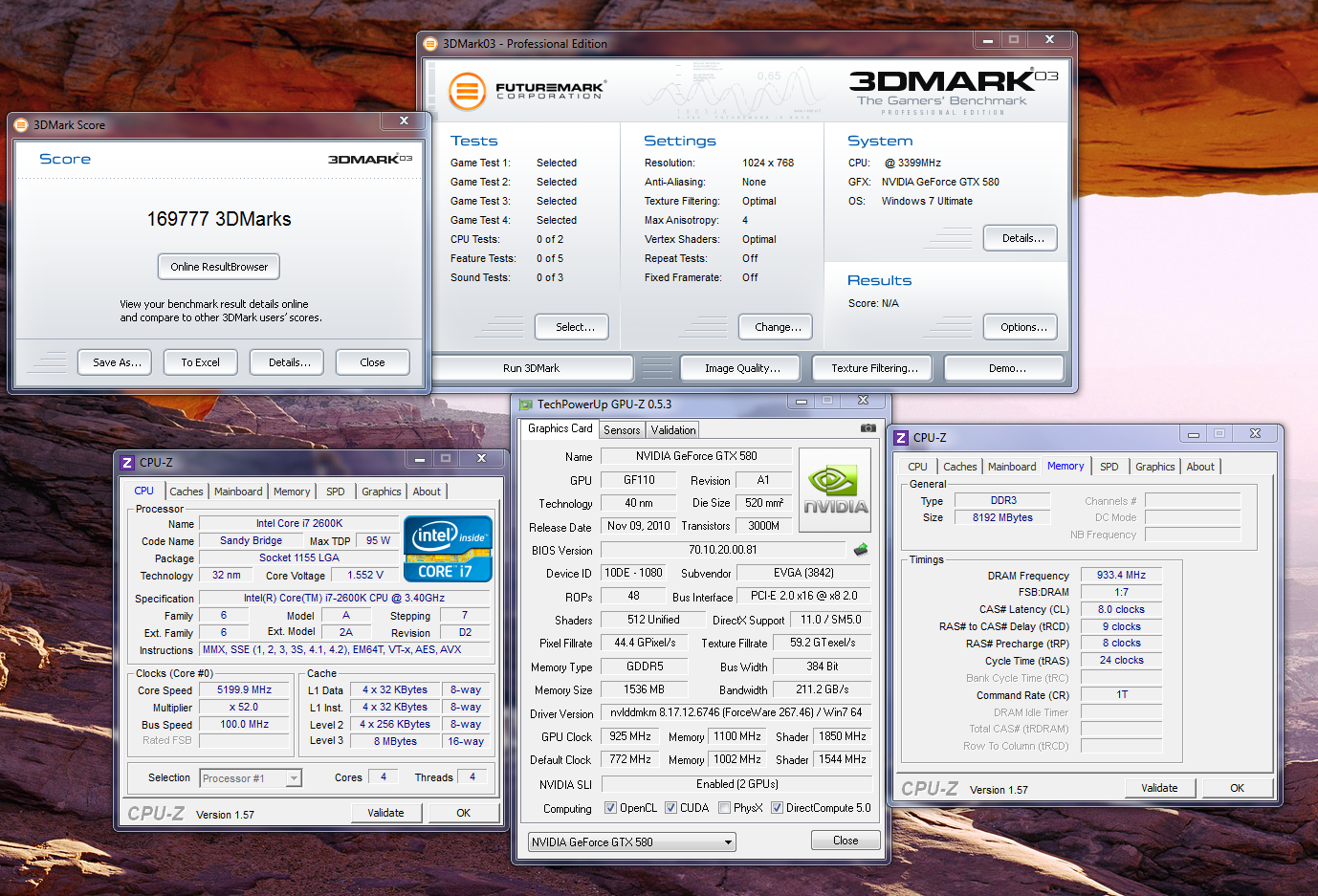Viewport: 1318px width, 896px height.
Task: Open the NVIDIA GeForce GTX 580 dropdown in GPU-Z
Action: click(631, 842)
